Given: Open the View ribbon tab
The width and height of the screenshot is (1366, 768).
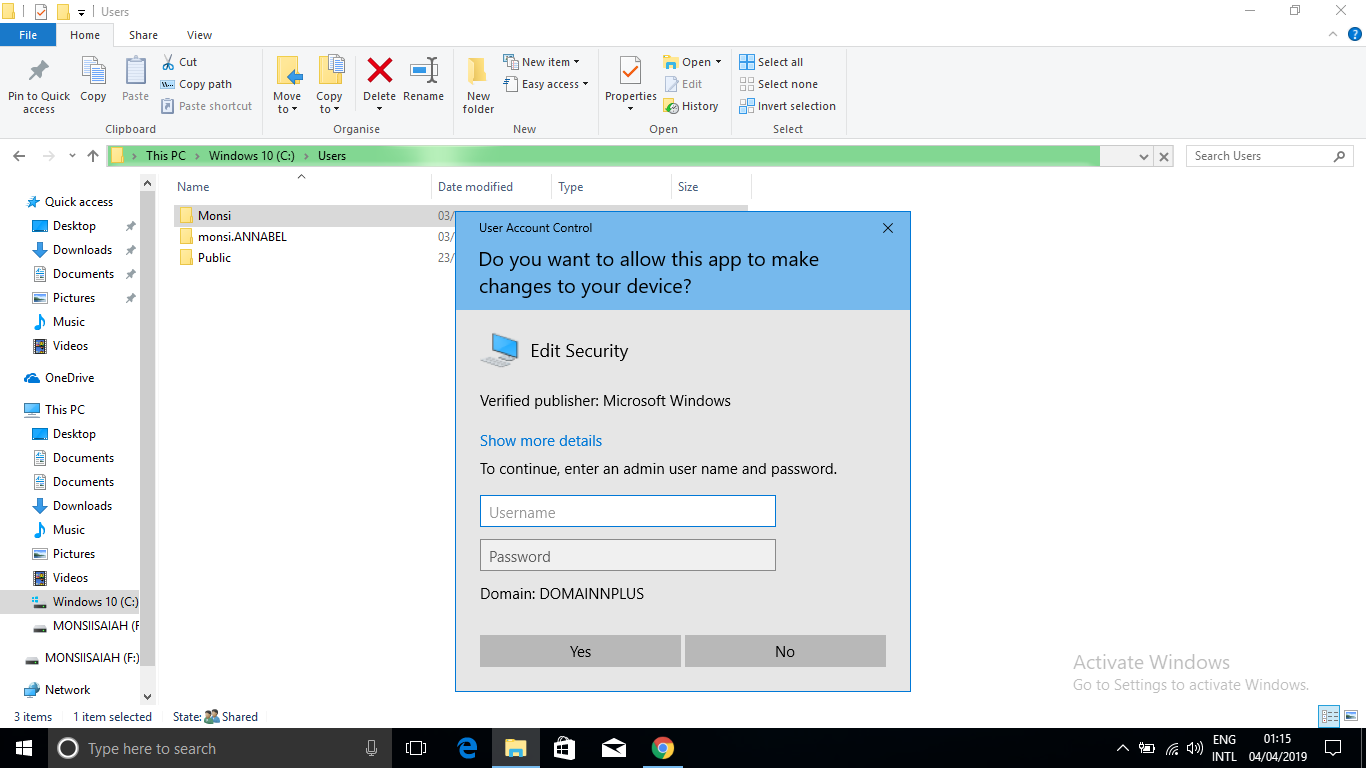Looking at the screenshot, I should pos(198,34).
